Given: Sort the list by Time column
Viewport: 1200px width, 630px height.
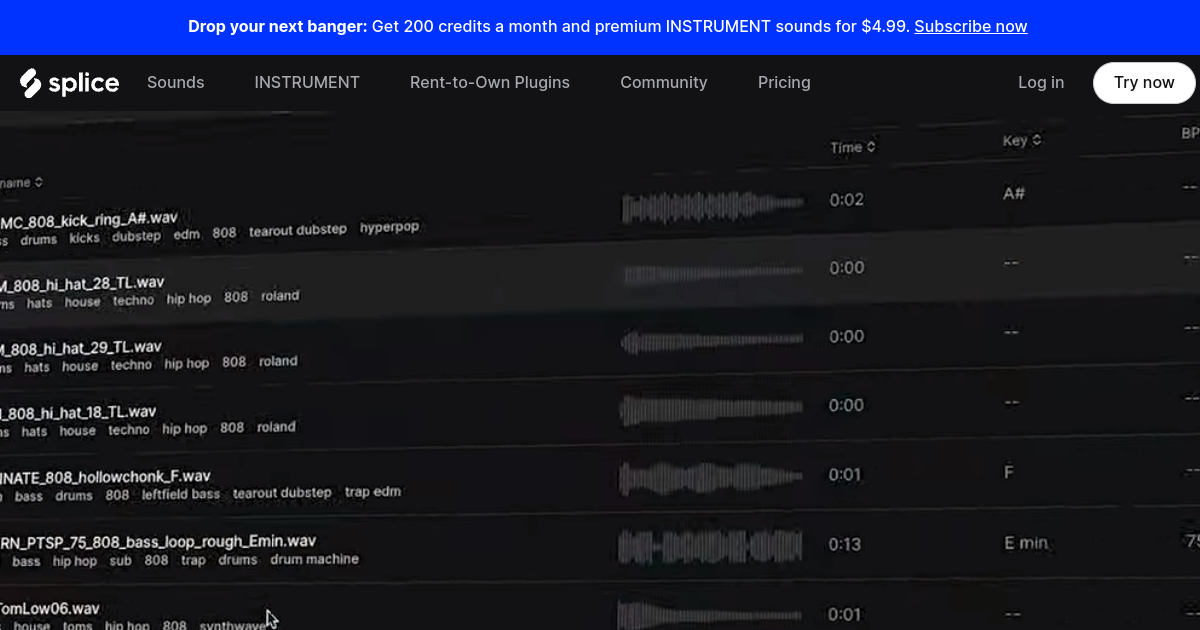Looking at the screenshot, I should [853, 147].
